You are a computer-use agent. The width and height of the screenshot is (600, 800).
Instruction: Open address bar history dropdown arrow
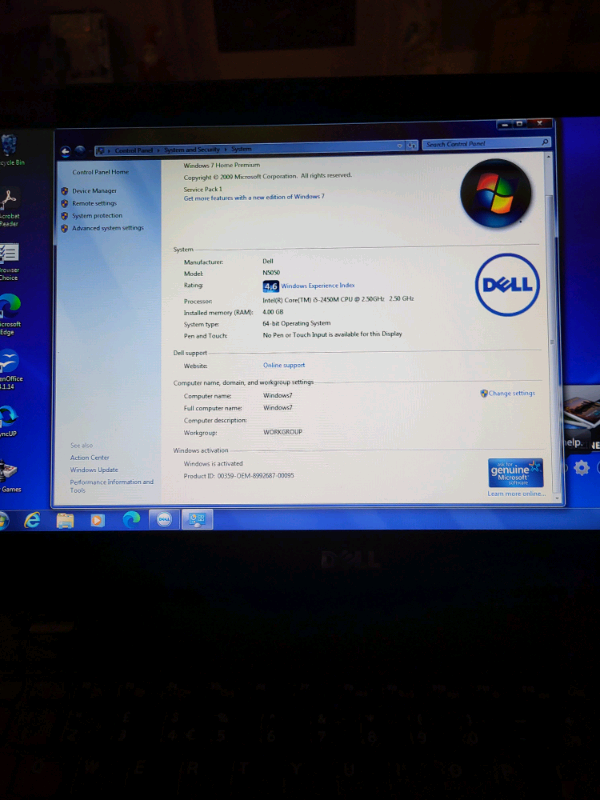(399, 145)
